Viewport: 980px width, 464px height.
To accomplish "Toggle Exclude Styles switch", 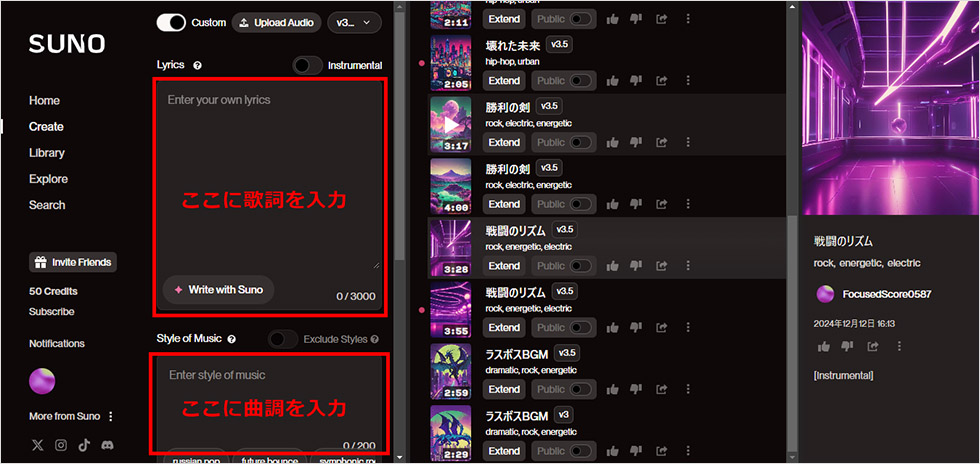I will (x=283, y=340).
